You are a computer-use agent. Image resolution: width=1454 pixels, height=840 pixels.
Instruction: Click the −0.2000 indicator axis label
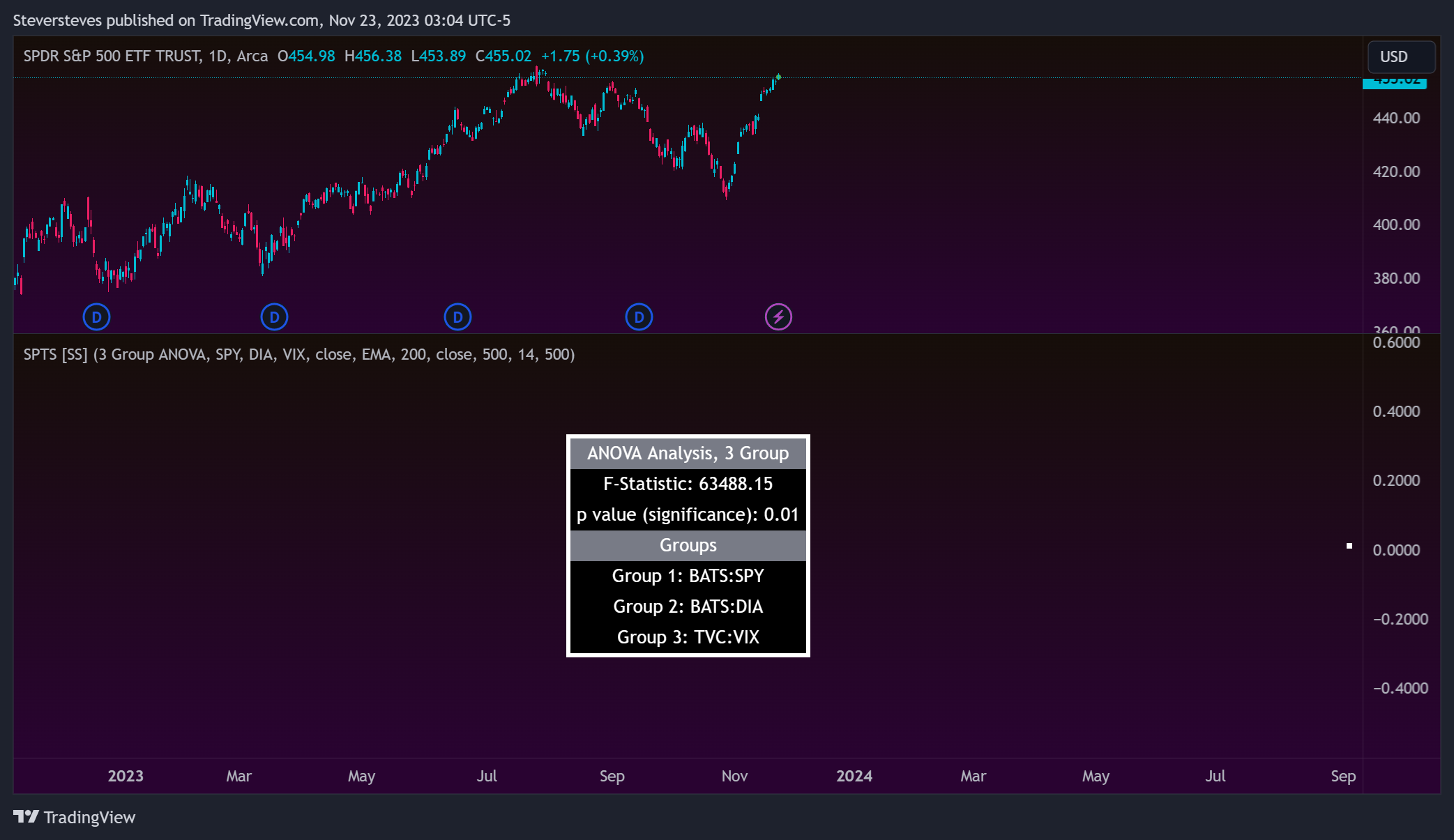point(1400,619)
